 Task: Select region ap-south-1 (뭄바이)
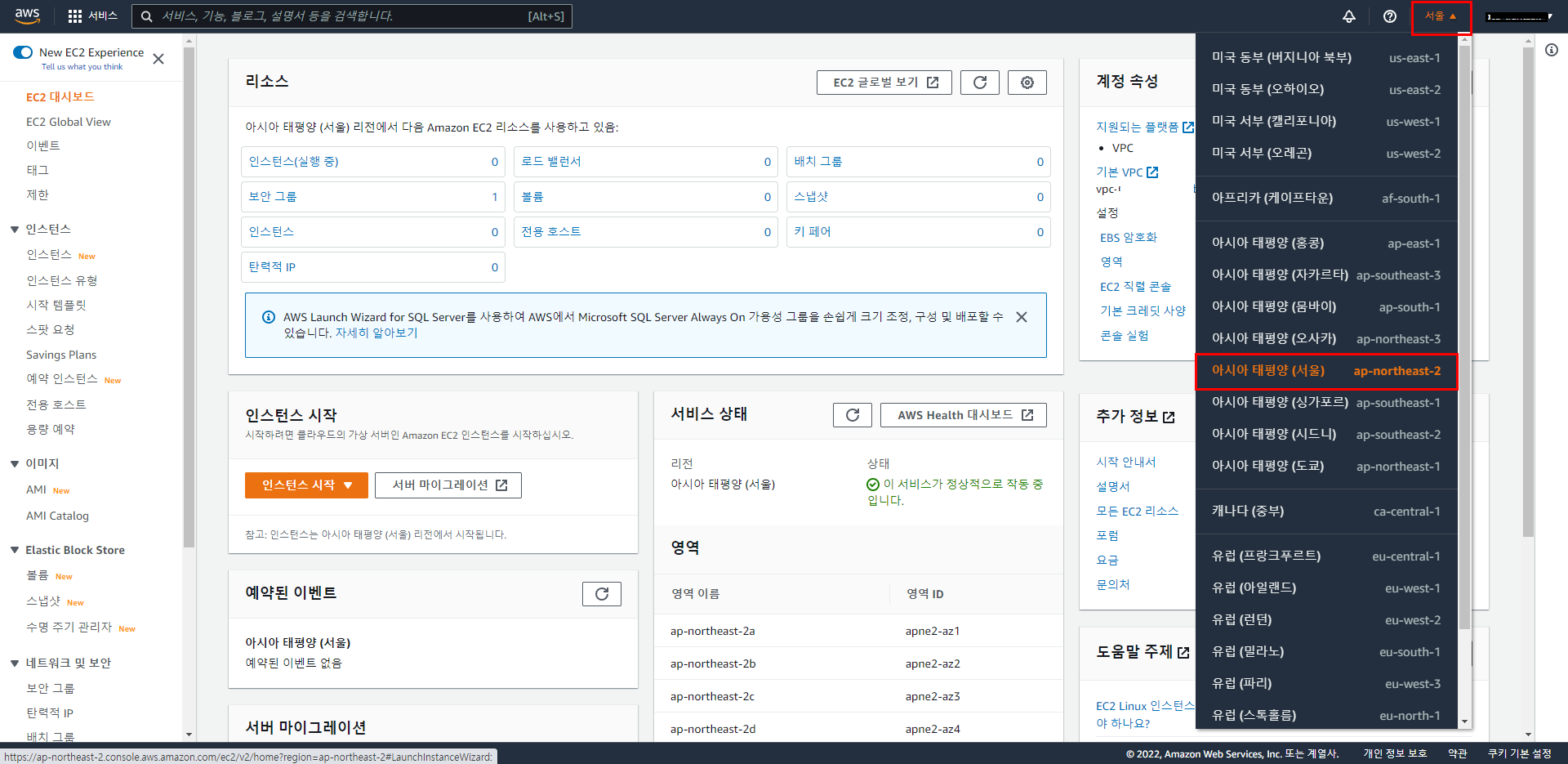1326,307
